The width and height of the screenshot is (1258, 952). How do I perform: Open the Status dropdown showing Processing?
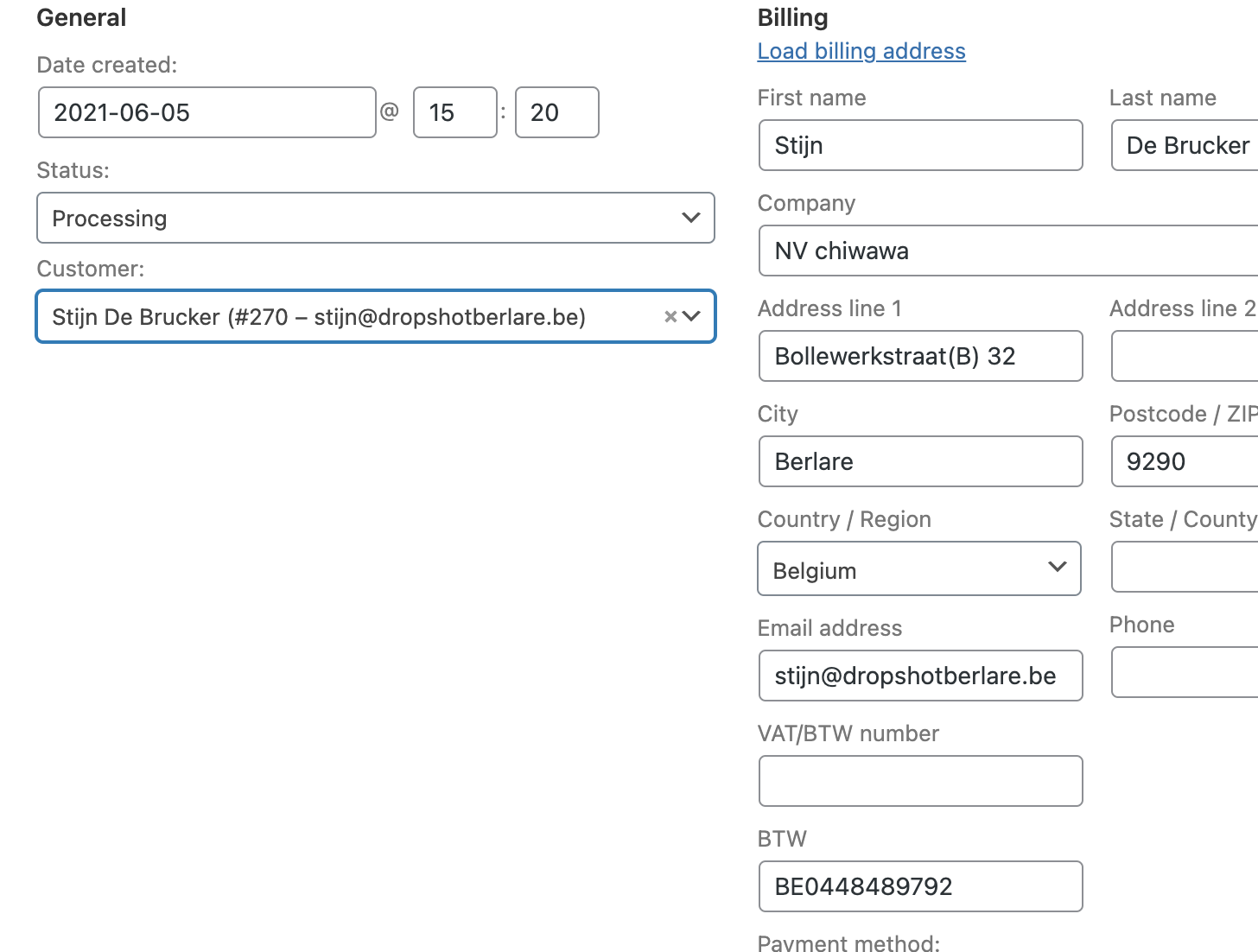point(376,218)
